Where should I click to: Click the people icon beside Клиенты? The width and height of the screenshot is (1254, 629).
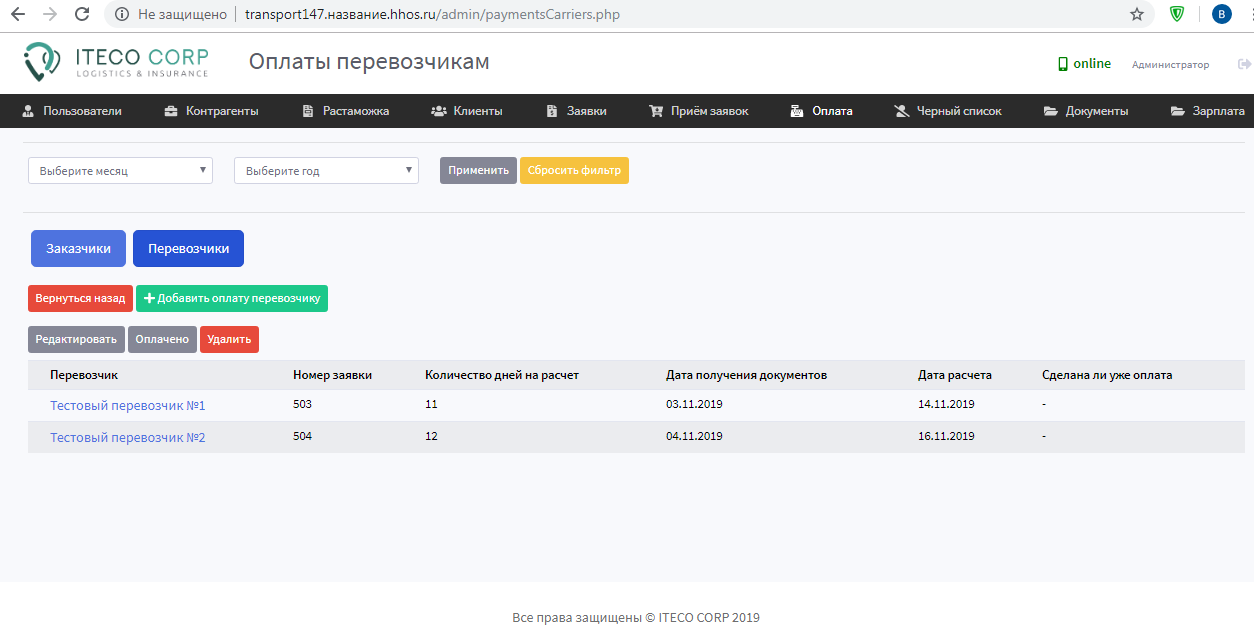439,111
